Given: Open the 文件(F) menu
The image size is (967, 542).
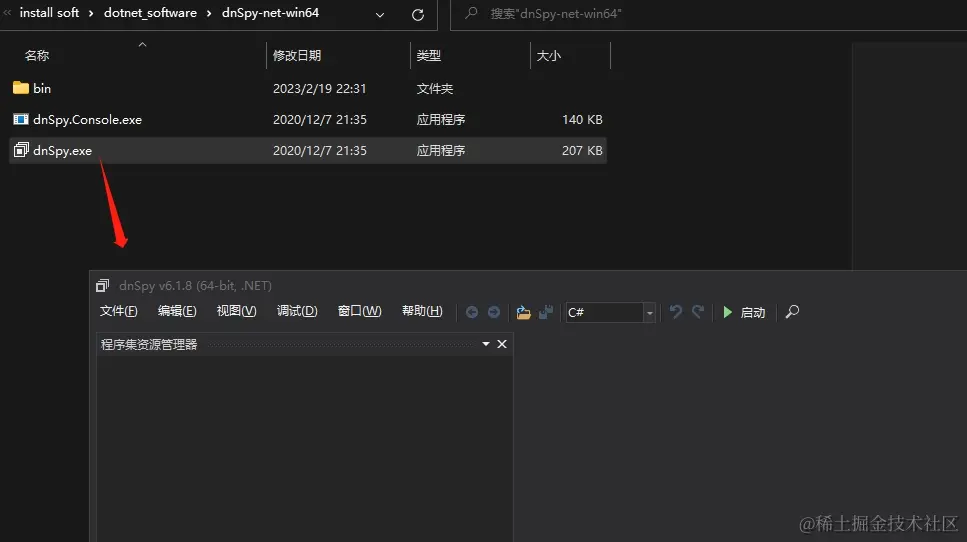Looking at the screenshot, I should pos(118,311).
